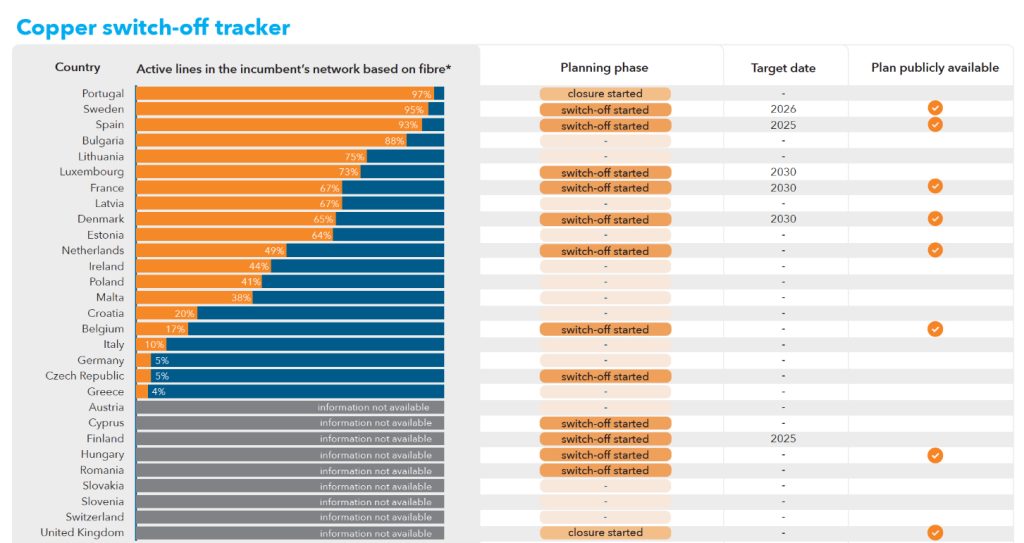This screenshot has height=543, width=1024.
Task: Click the Netherlands row checkmark icon
Action: (935, 250)
